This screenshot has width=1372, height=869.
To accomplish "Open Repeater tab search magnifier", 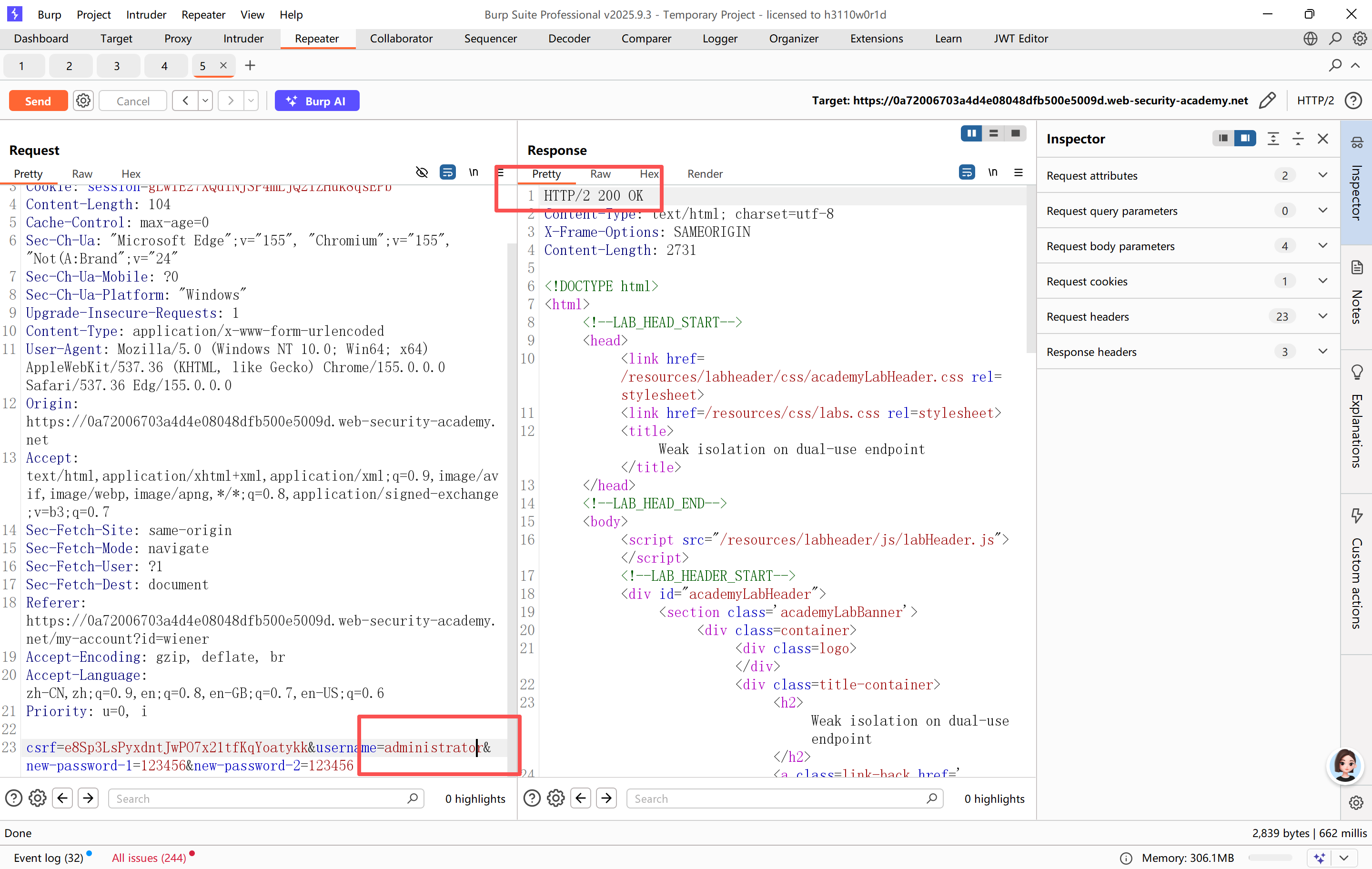I will tap(1335, 66).
